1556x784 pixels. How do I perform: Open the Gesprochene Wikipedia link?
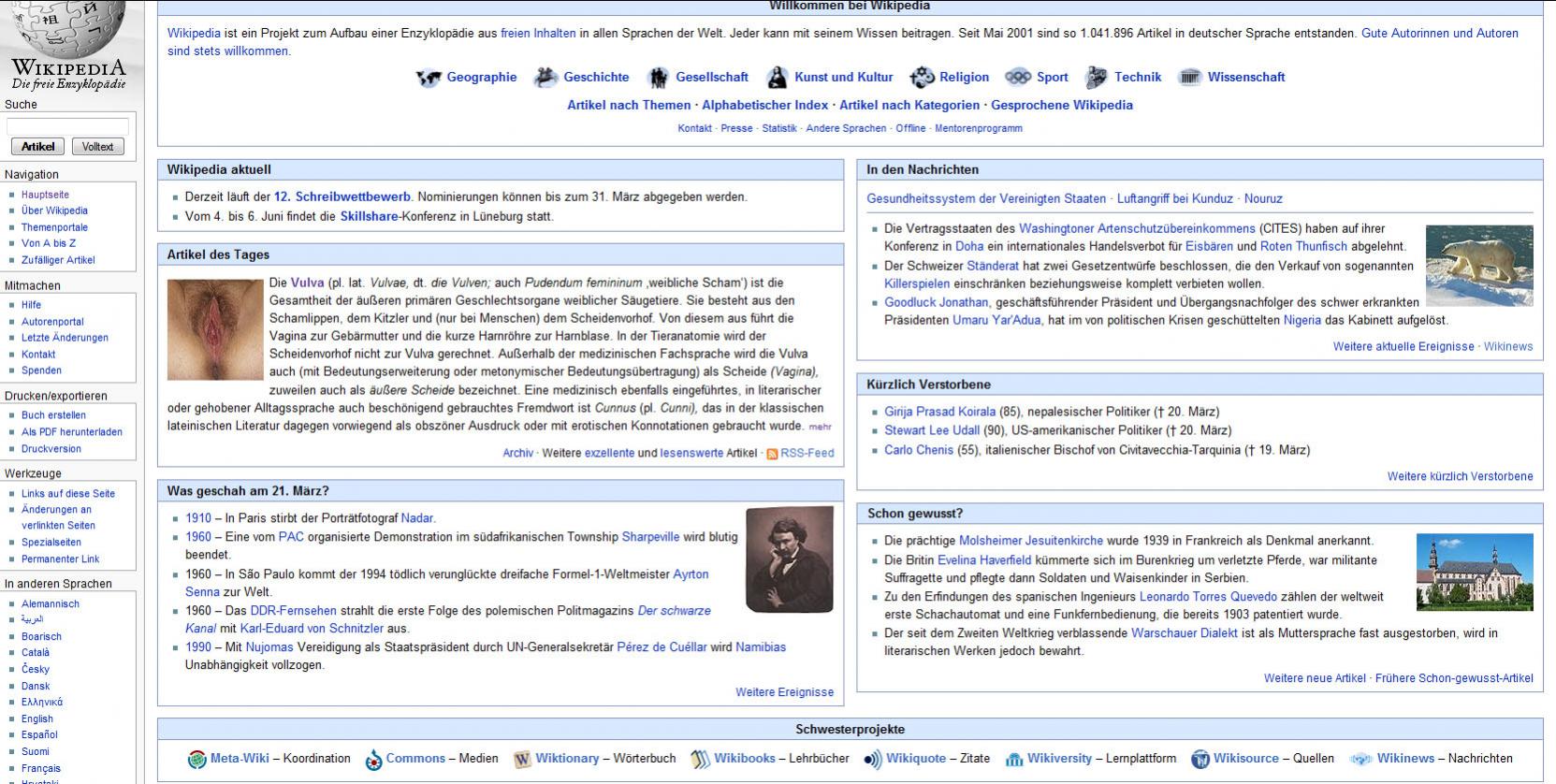pos(1062,106)
